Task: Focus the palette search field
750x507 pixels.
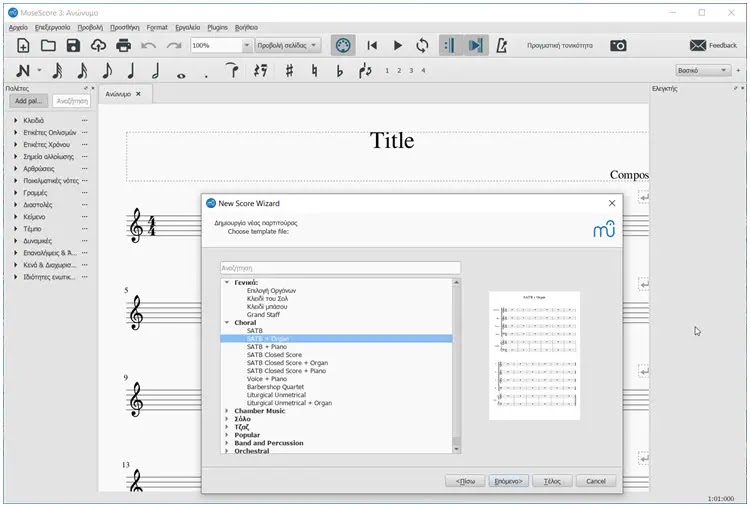Action: point(71,100)
